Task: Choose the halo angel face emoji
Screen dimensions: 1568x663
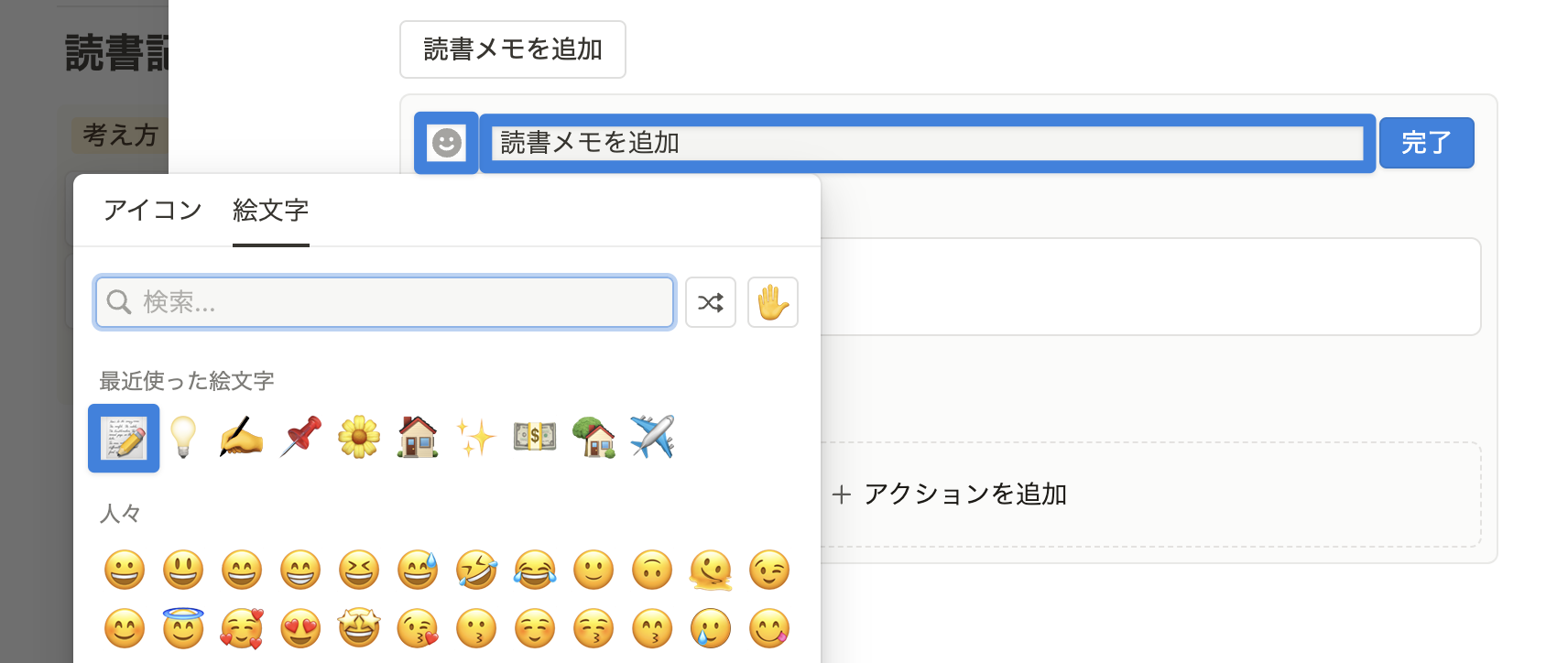Action: (183, 628)
